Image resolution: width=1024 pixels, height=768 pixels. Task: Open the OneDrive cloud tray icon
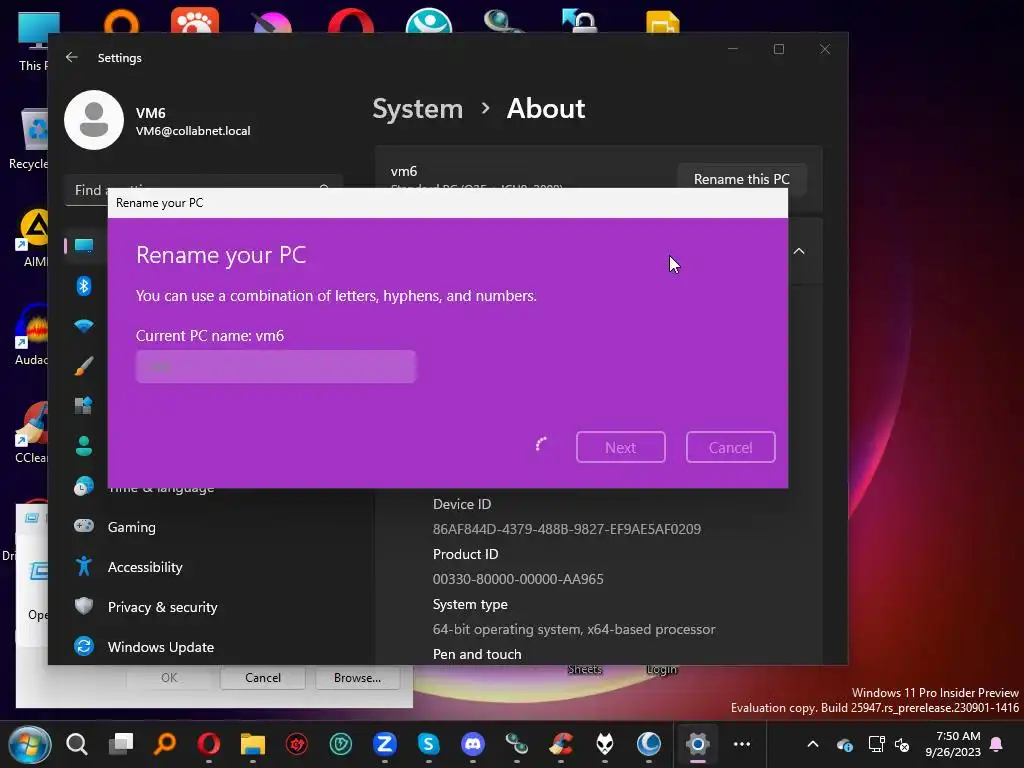844,744
